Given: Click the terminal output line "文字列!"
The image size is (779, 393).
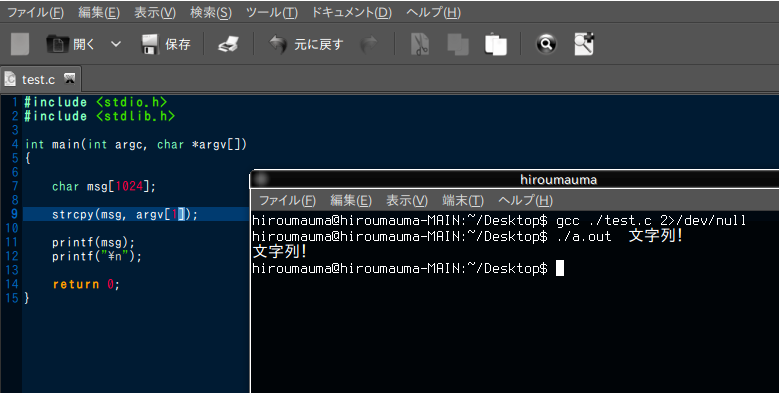Looking at the screenshot, I should click(x=280, y=251).
